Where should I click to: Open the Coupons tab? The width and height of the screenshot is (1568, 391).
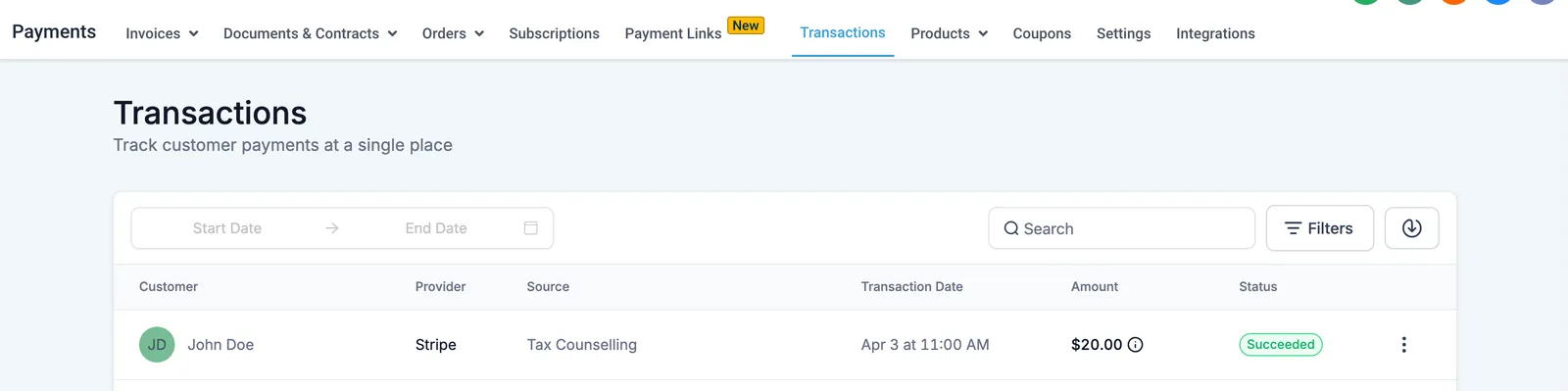pos(1042,33)
